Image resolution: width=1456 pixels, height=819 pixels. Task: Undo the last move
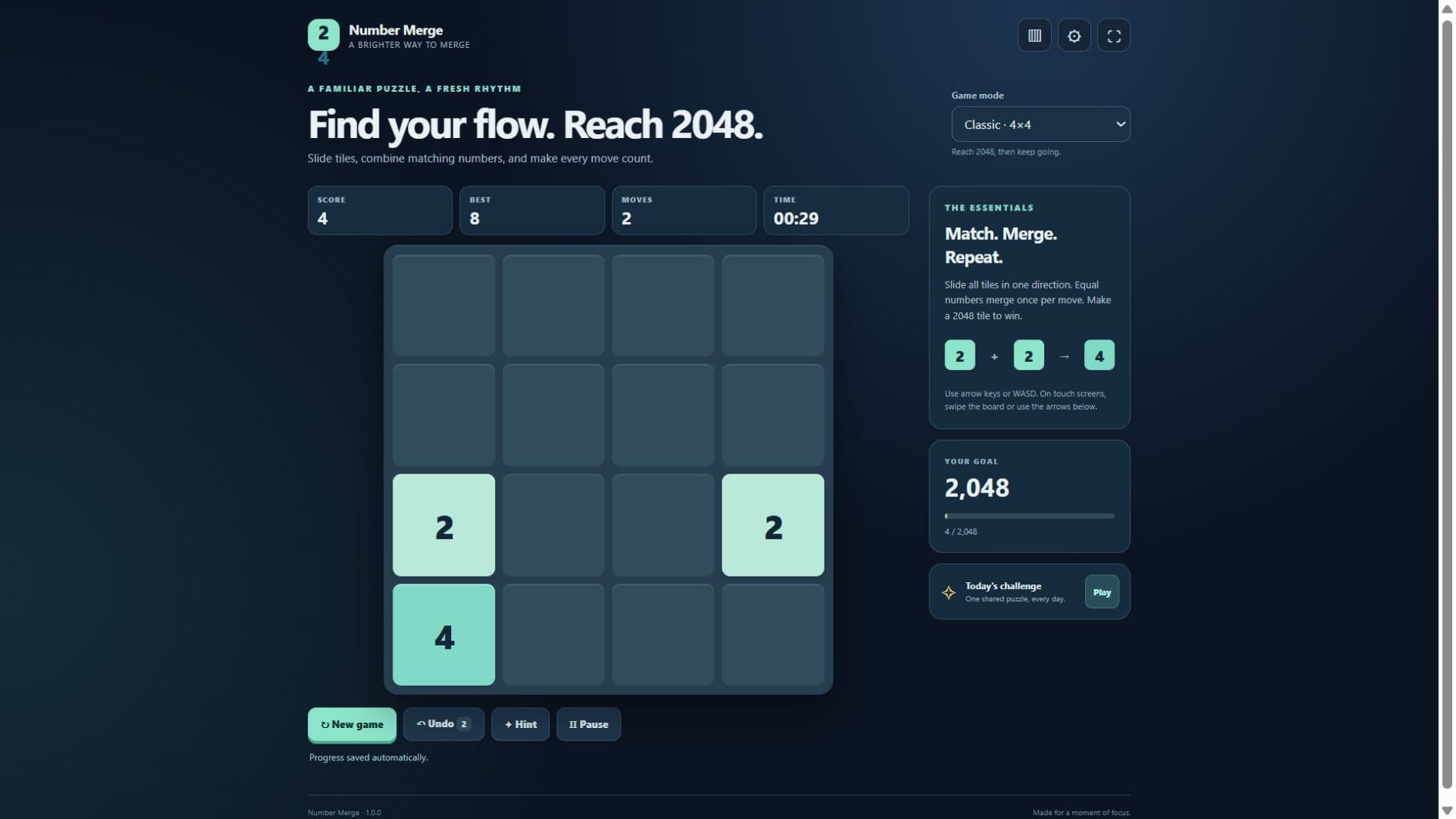pos(443,724)
